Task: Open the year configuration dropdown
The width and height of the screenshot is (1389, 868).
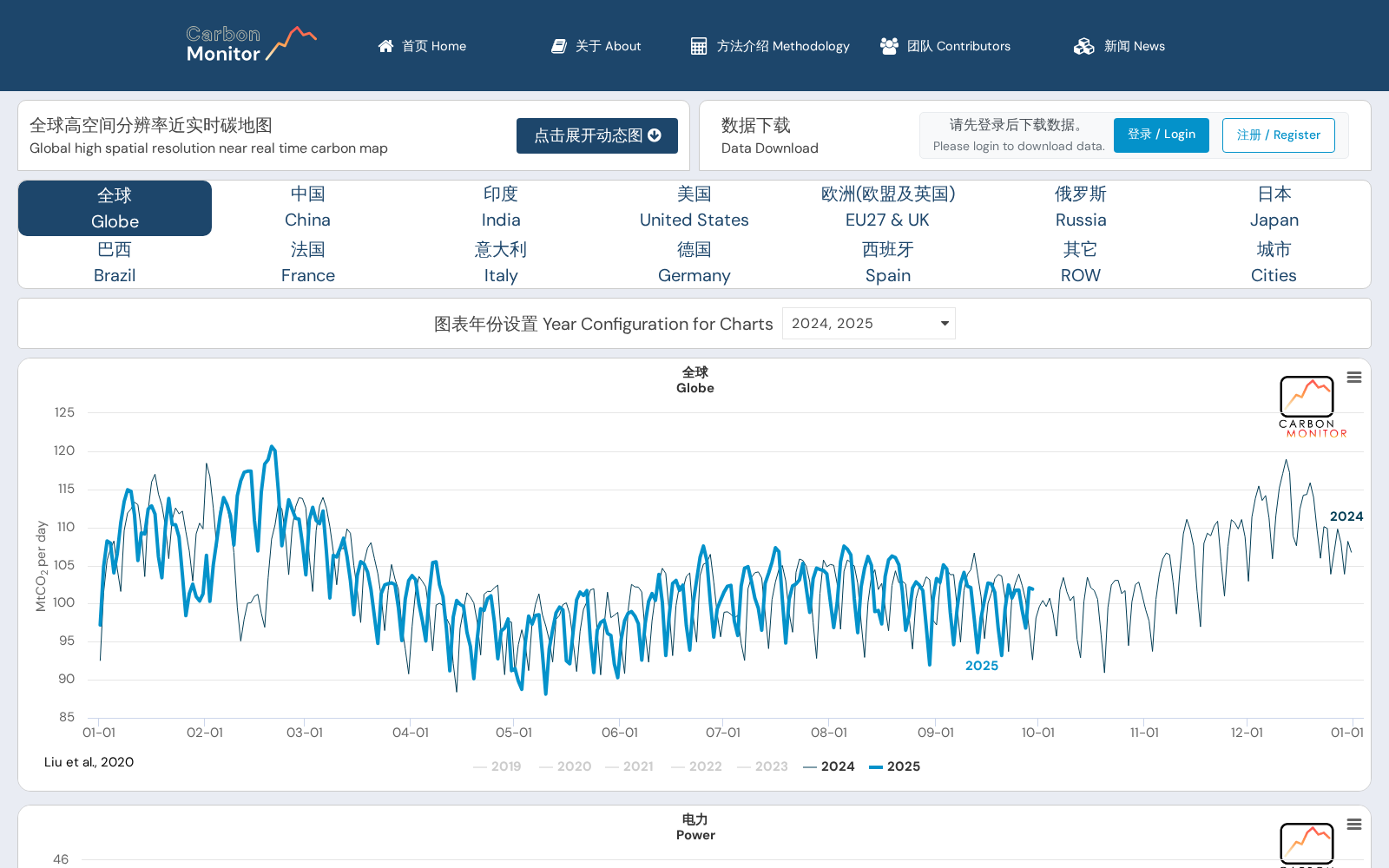Action: tap(869, 324)
